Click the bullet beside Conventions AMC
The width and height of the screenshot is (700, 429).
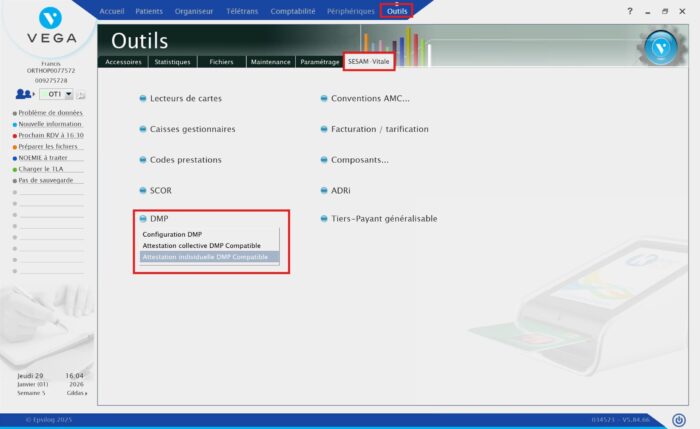pyautogui.click(x=324, y=99)
